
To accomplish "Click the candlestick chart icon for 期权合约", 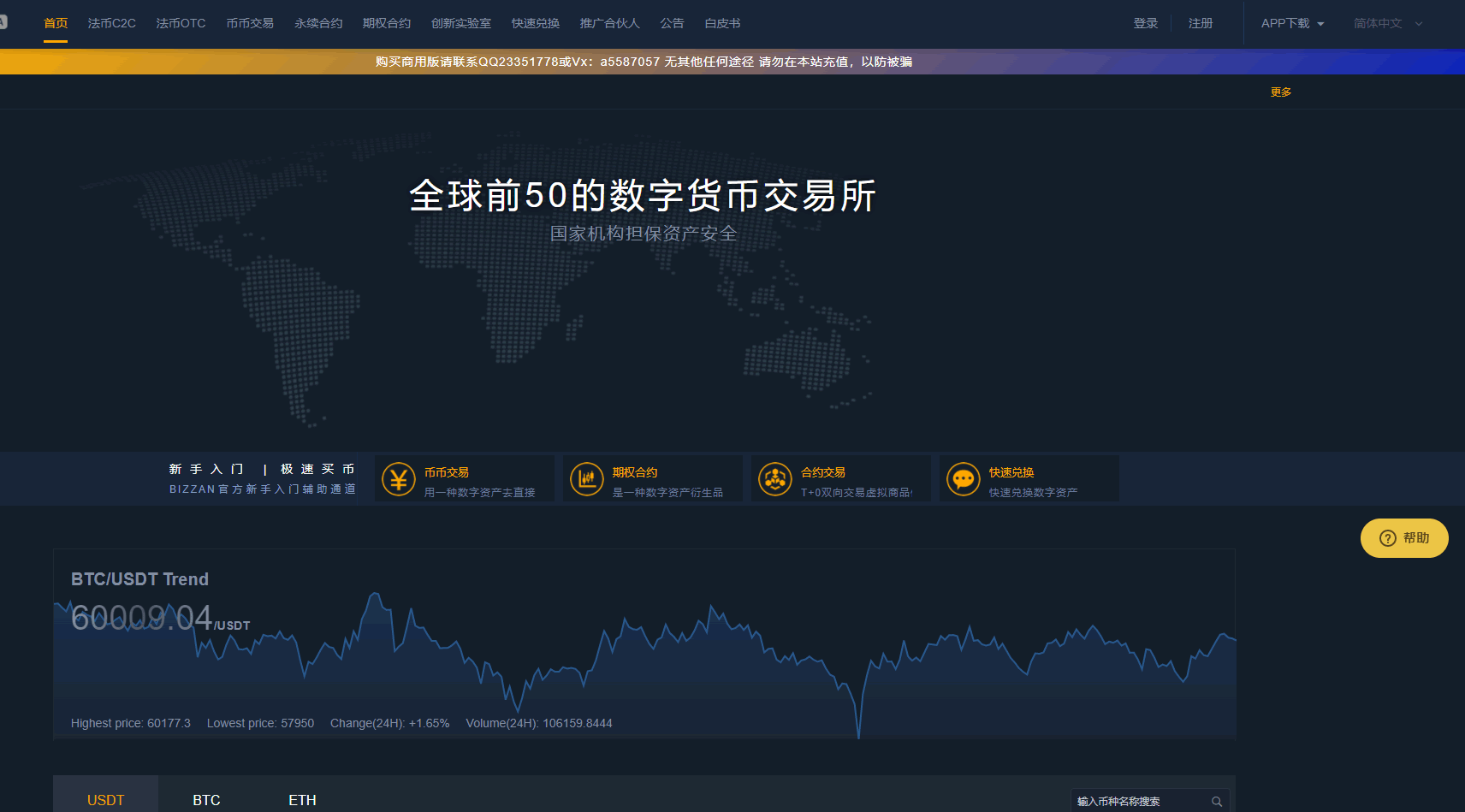I will [586, 479].
